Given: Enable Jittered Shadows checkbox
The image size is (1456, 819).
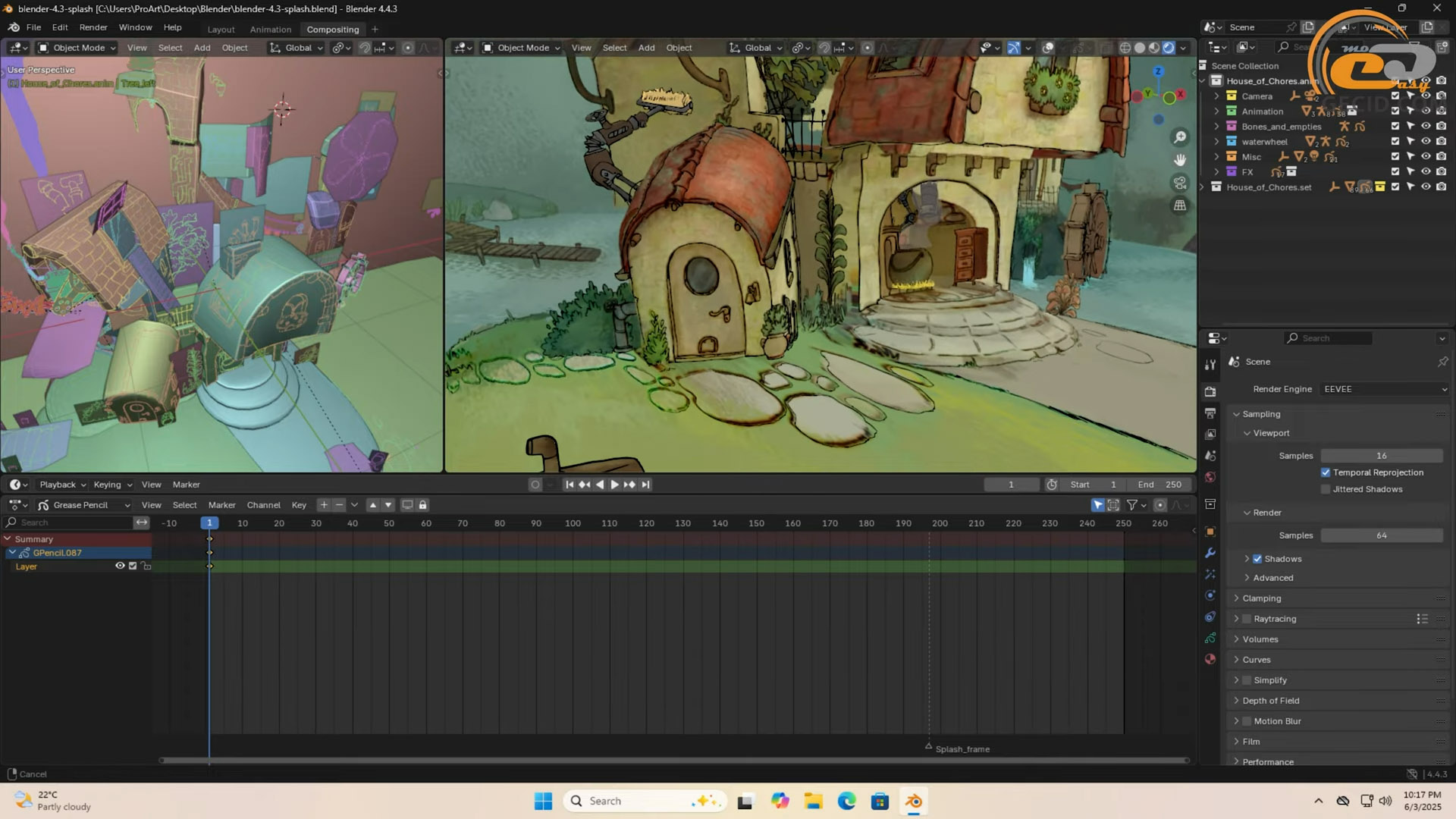Looking at the screenshot, I should click(x=1326, y=489).
